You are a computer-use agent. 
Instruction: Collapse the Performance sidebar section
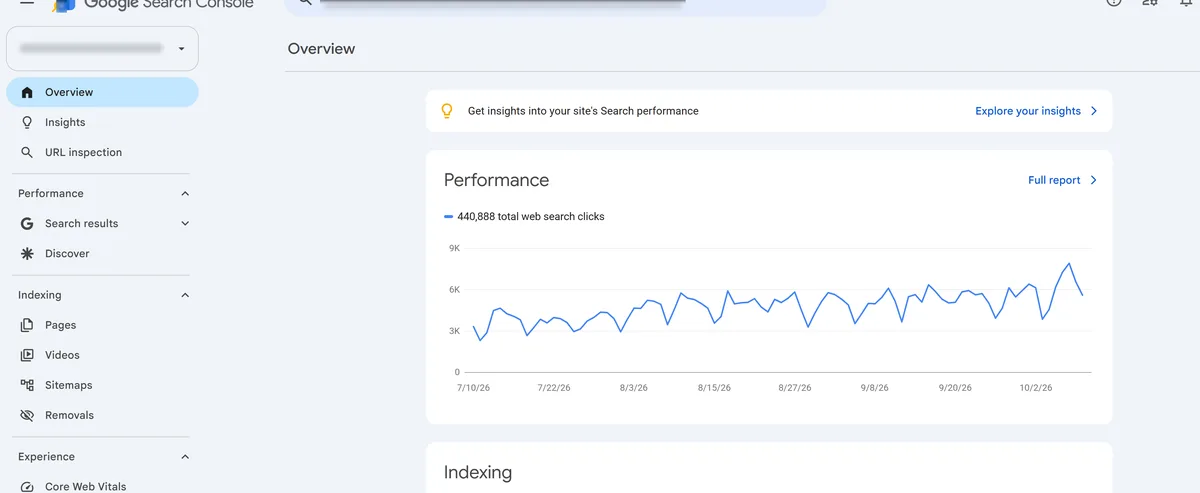click(x=185, y=193)
